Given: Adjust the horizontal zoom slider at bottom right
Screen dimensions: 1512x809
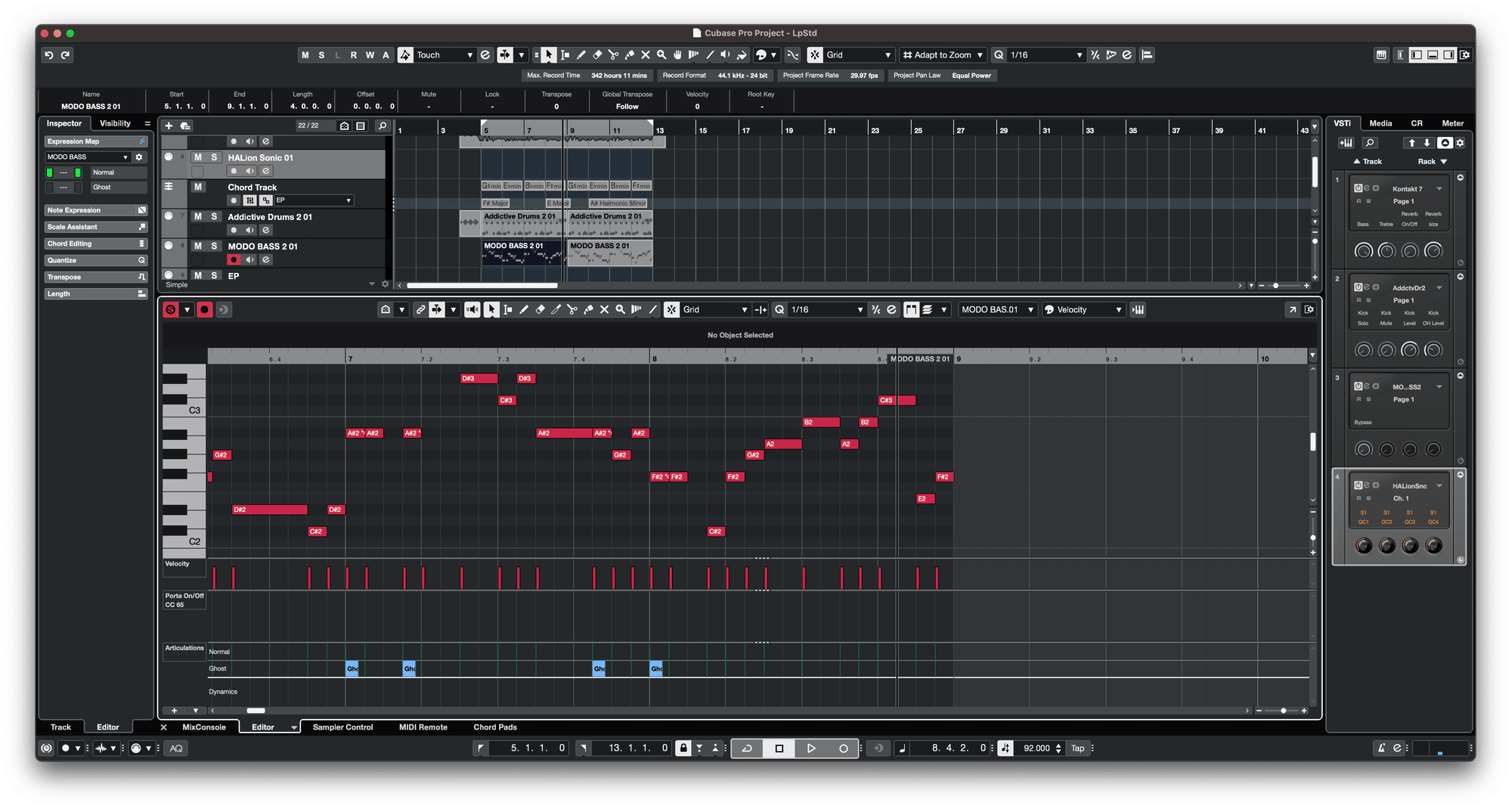Looking at the screenshot, I should point(1283,711).
